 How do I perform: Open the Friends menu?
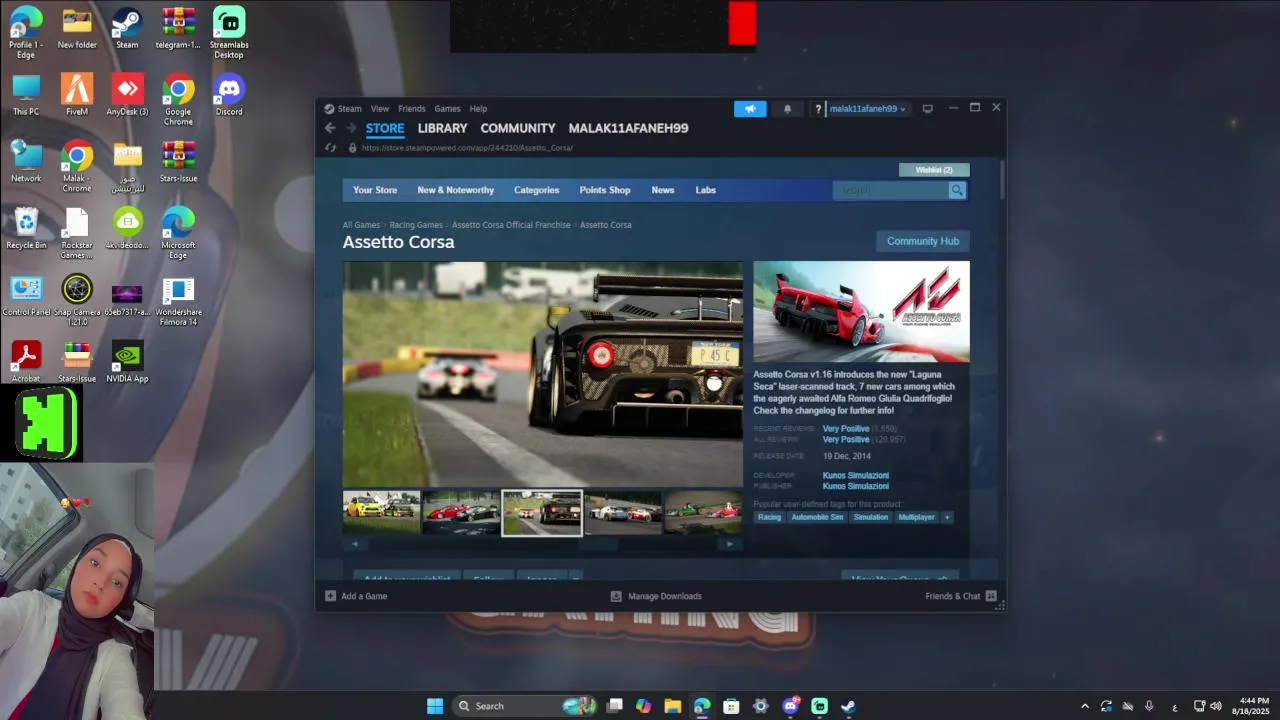[x=412, y=109]
